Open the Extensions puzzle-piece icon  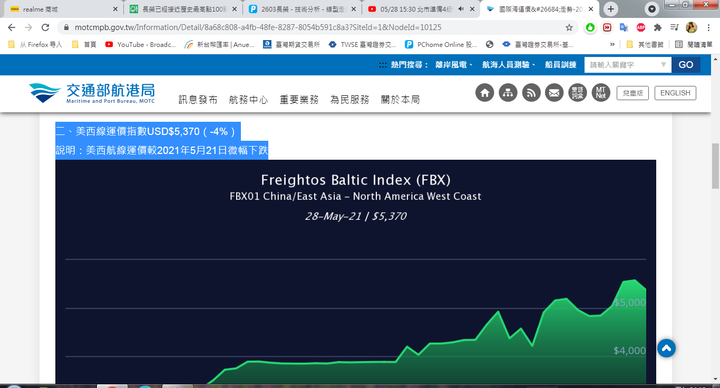point(658,28)
